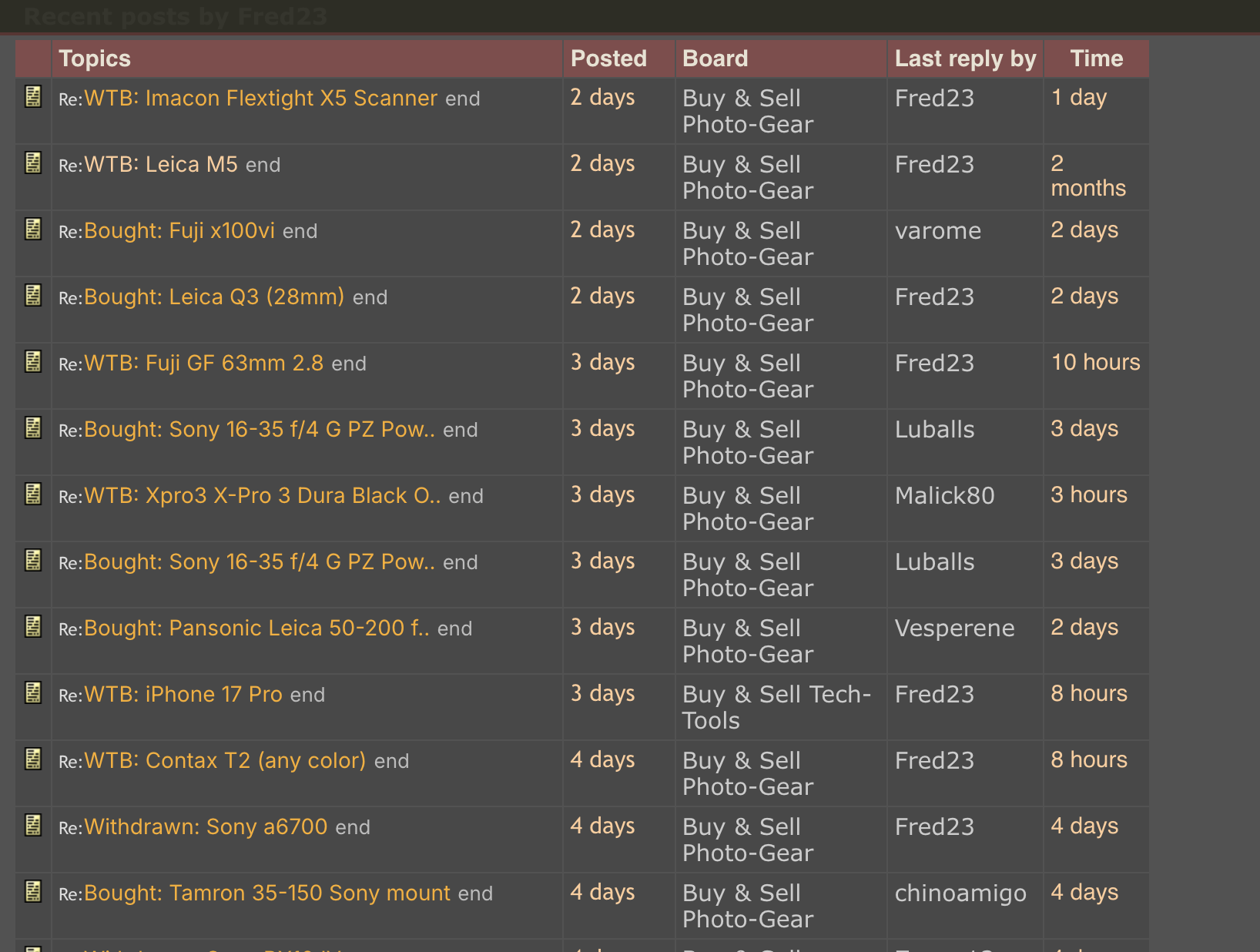Screen dimensions: 1260x952
Task: Open WTB: Imacon Flextight X5 Scanner topic
Action: (x=260, y=99)
